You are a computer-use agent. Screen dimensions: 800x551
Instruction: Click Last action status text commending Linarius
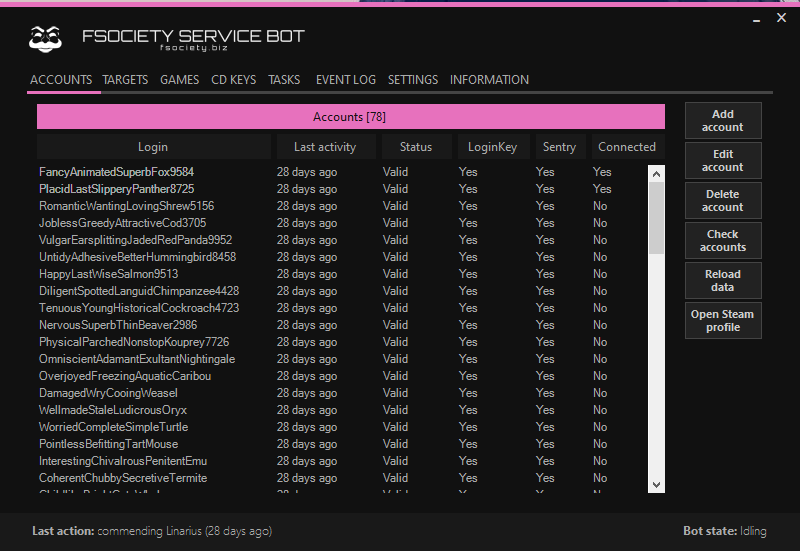click(x=152, y=531)
